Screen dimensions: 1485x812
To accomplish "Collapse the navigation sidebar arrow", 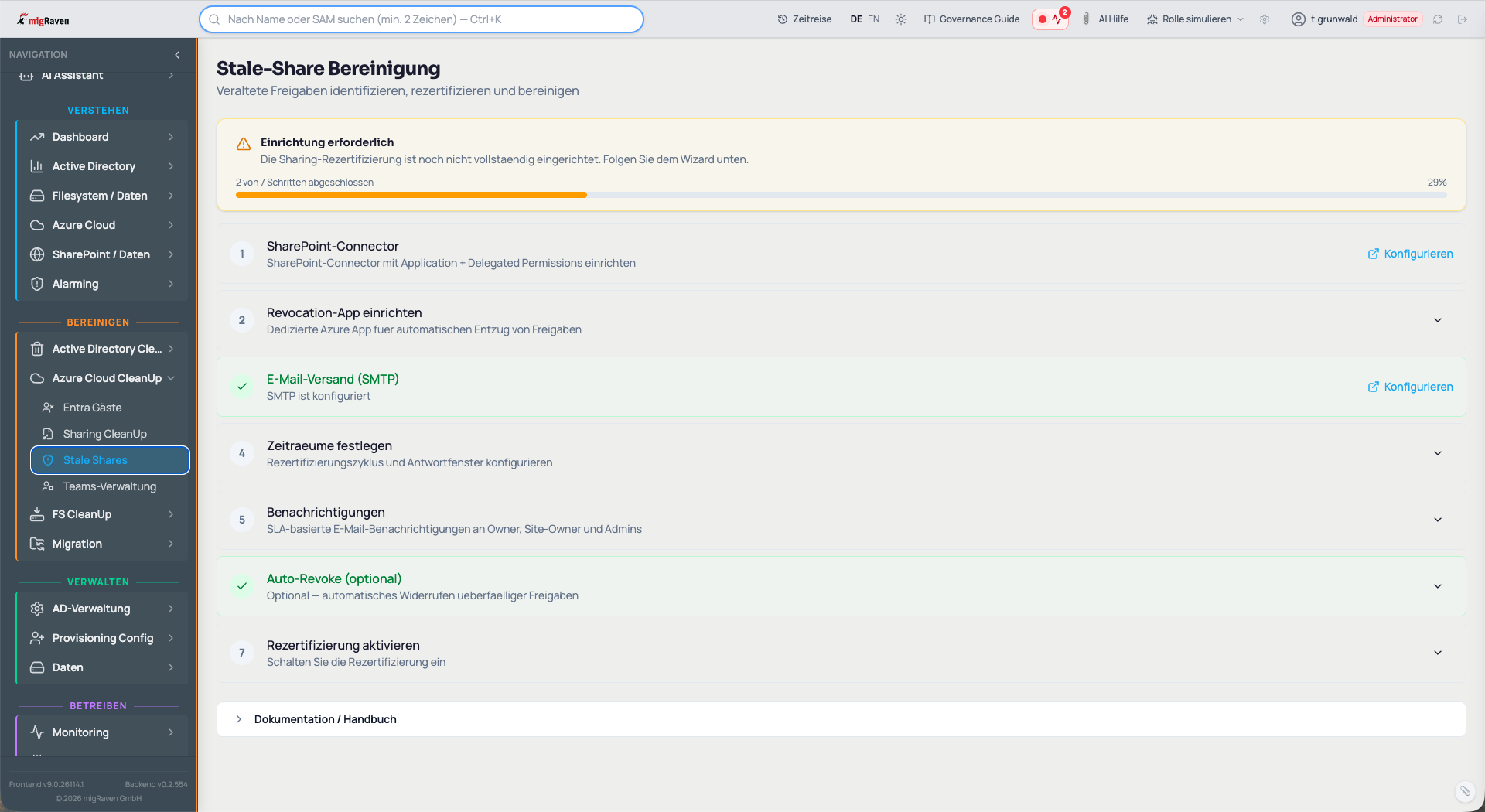I will click(x=177, y=55).
